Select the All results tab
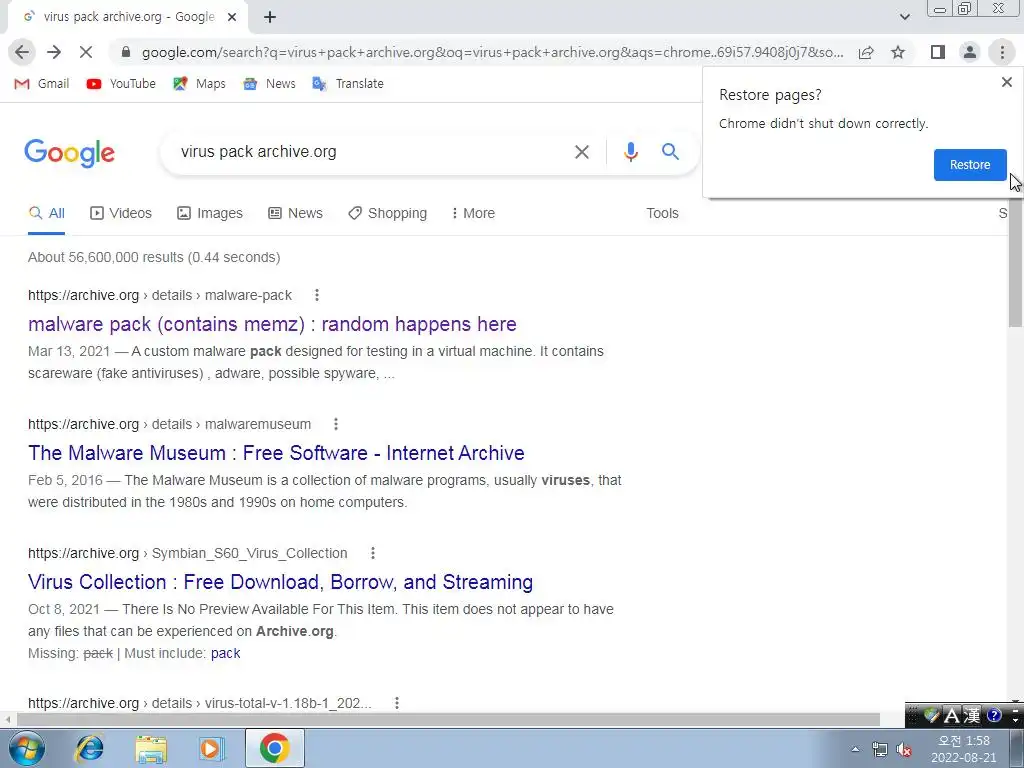The width and height of the screenshot is (1024, 768). coord(46,214)
